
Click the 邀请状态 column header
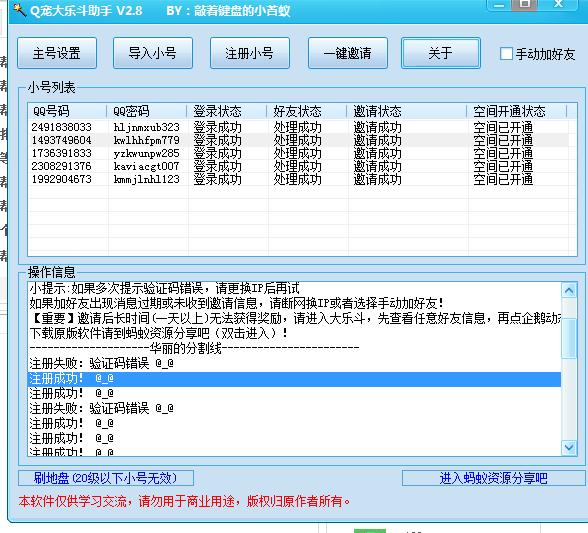(407, 111)
